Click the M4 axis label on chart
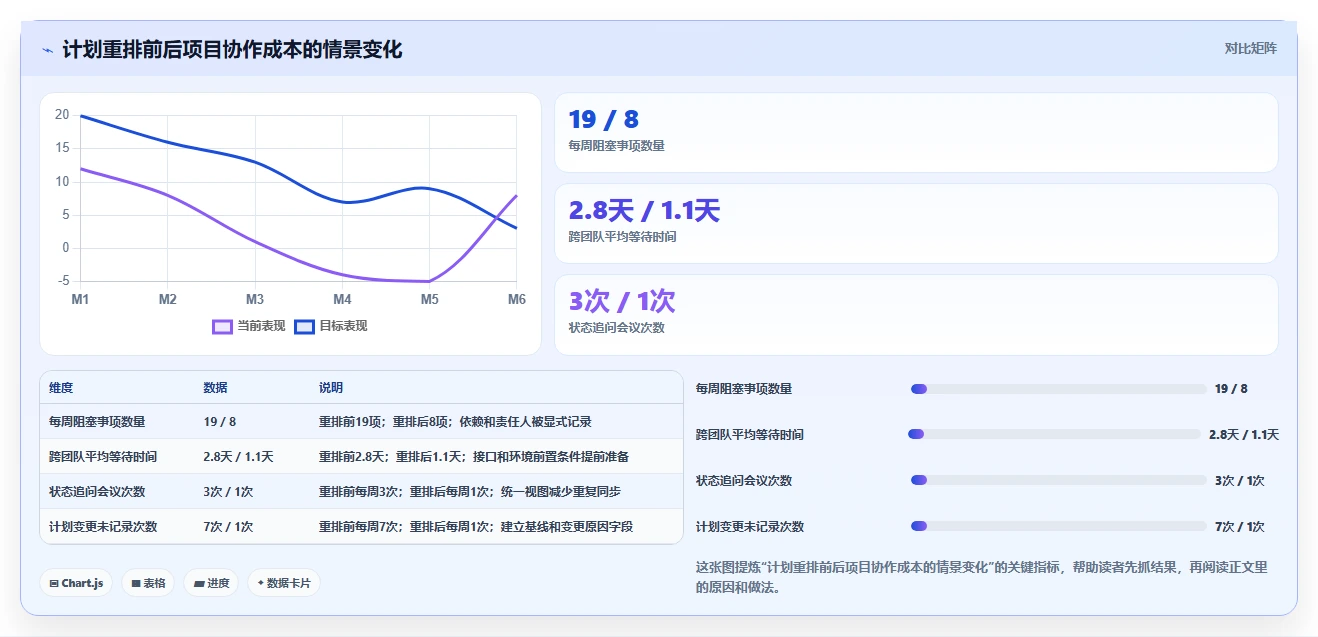Screen dimensions: 1318x637 342,299
